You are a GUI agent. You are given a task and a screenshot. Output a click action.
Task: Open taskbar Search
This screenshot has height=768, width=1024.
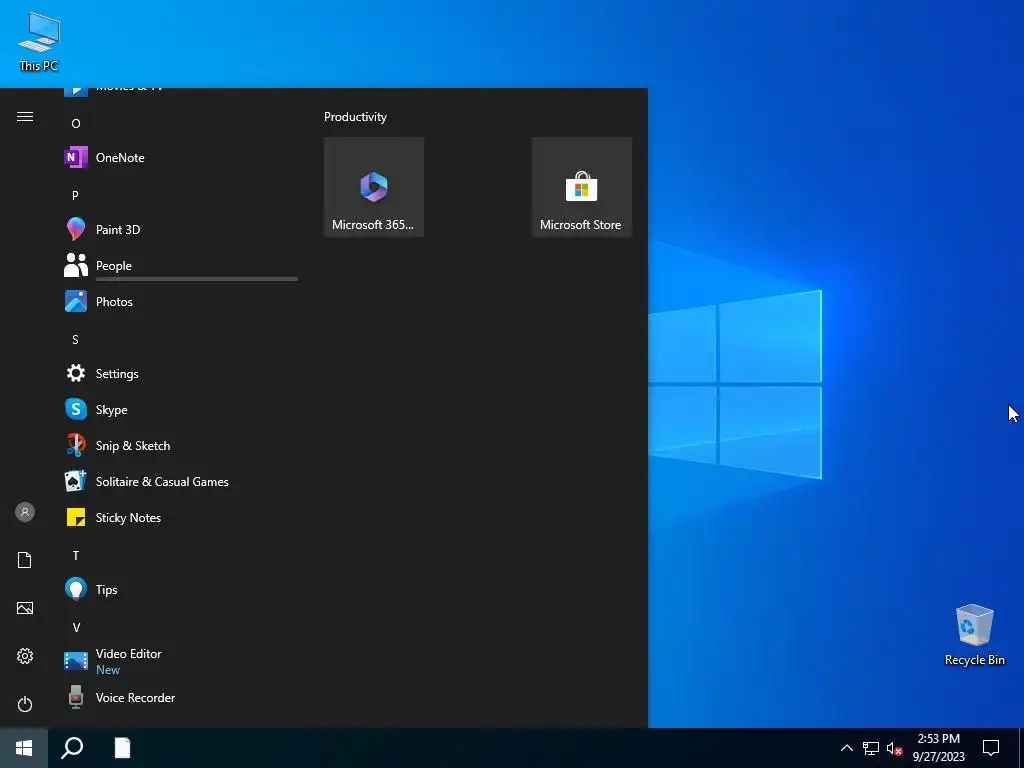(x=72, y=748)
